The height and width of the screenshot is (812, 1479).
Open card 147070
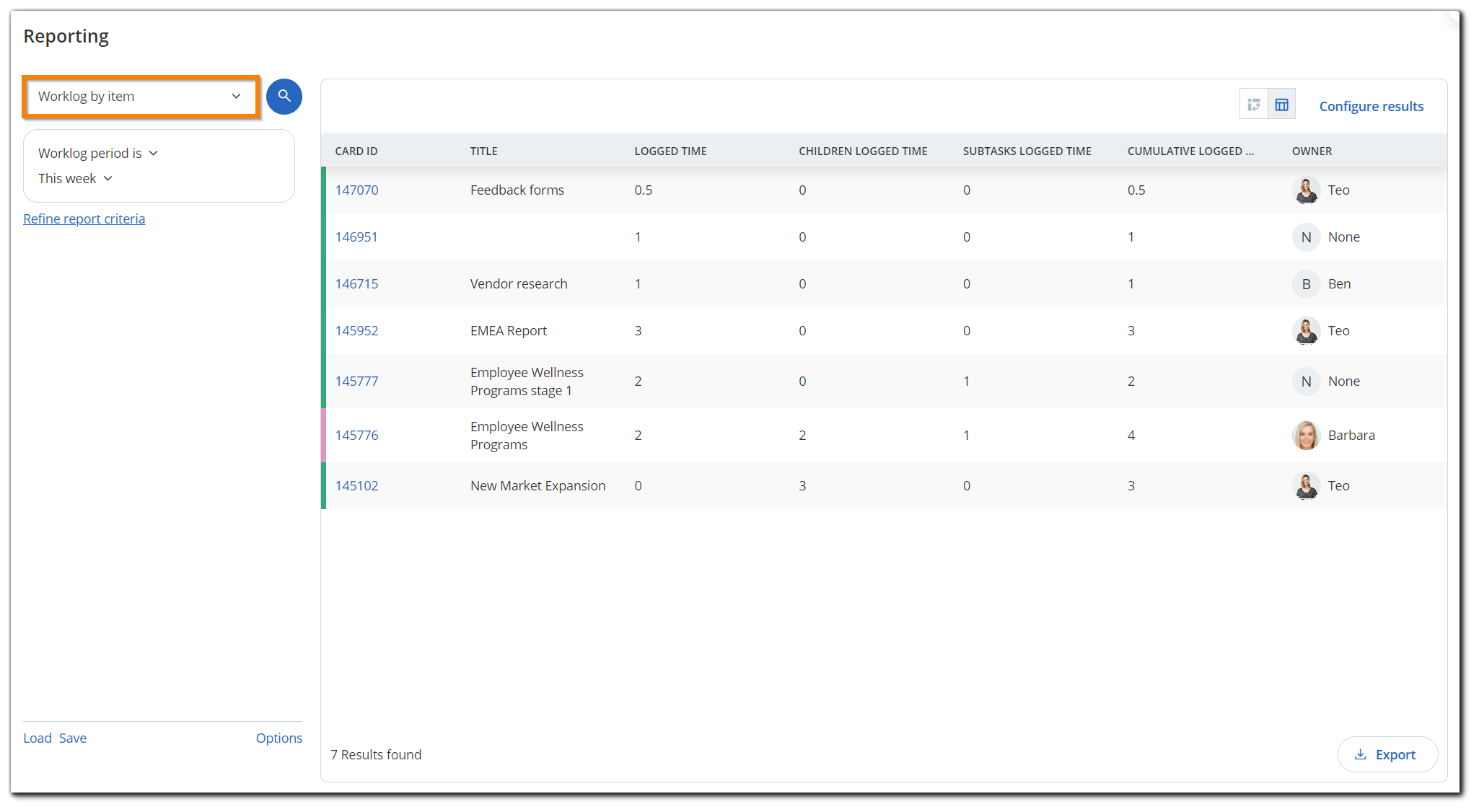pyautogui.click(x=356, y=190)
